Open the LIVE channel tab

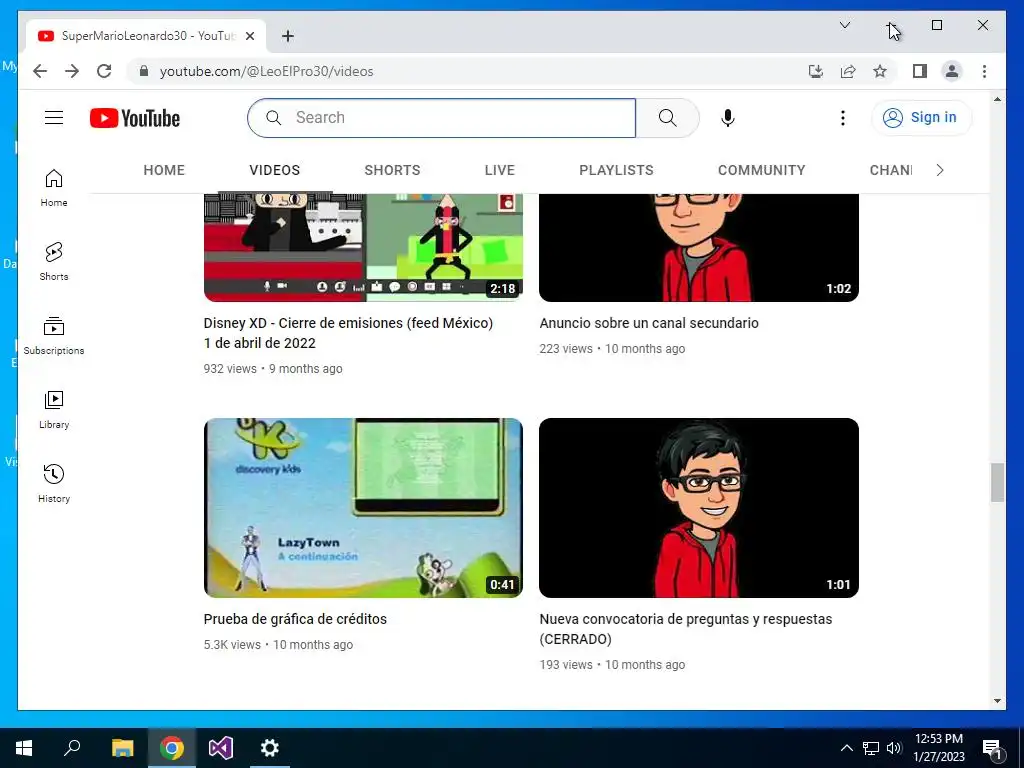point(500,170)
